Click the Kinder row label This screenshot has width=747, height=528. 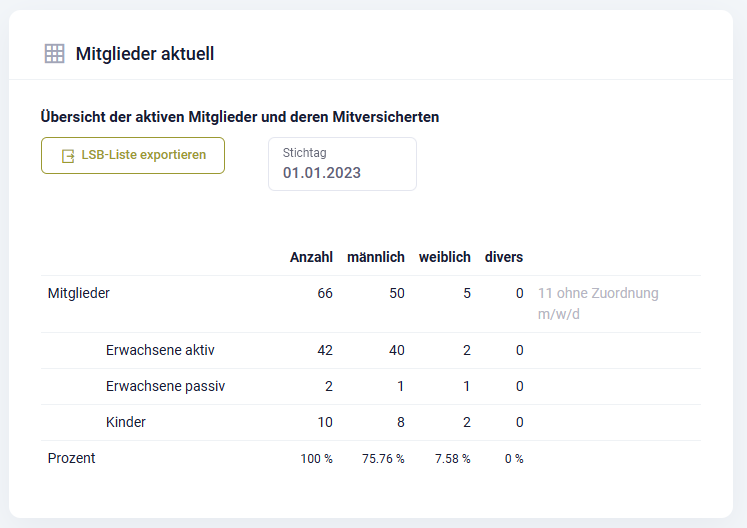126,422
